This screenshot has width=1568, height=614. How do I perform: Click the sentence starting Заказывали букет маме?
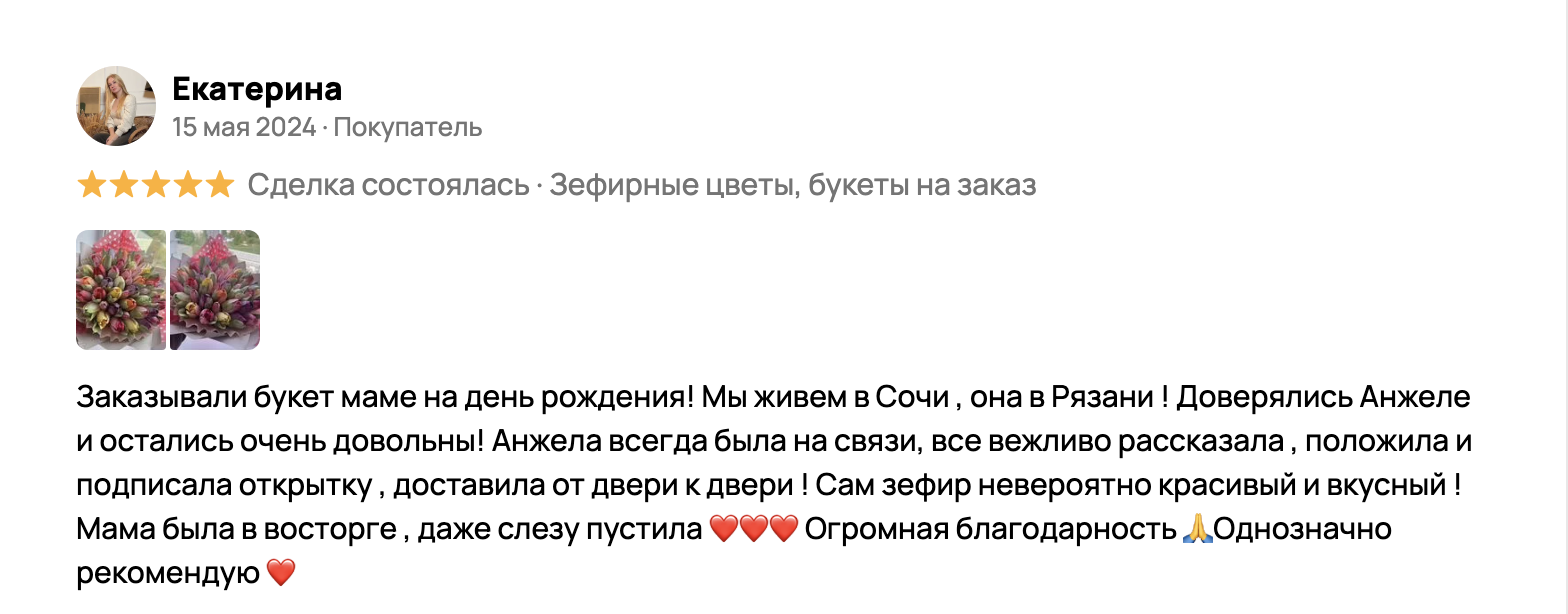coord(385,397)
